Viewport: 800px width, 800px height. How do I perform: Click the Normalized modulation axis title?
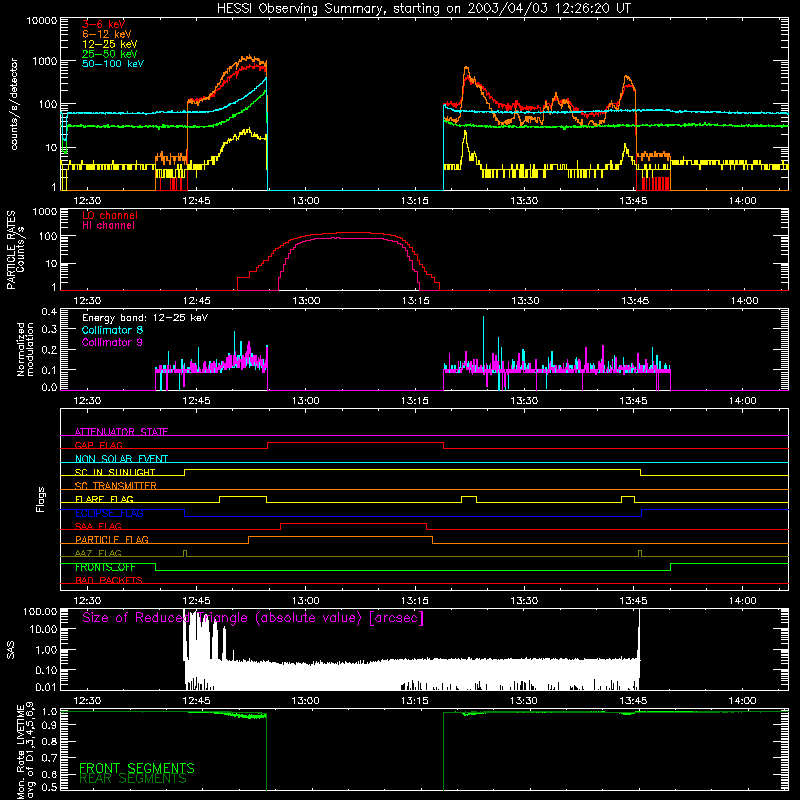pos(25,349)
